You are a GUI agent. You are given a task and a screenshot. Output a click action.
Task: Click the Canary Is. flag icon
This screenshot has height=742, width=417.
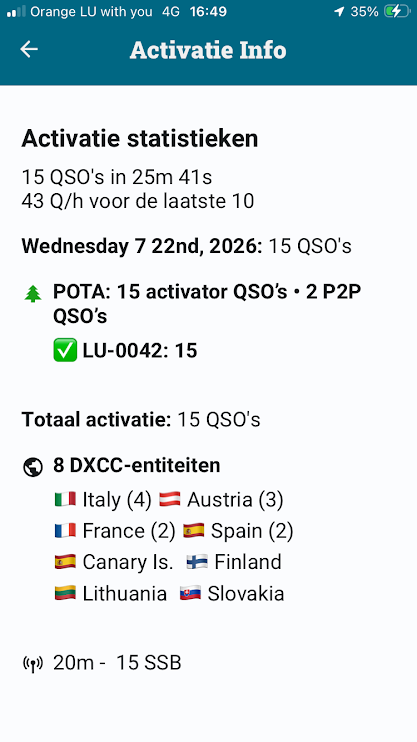click(x=65, y=562)
